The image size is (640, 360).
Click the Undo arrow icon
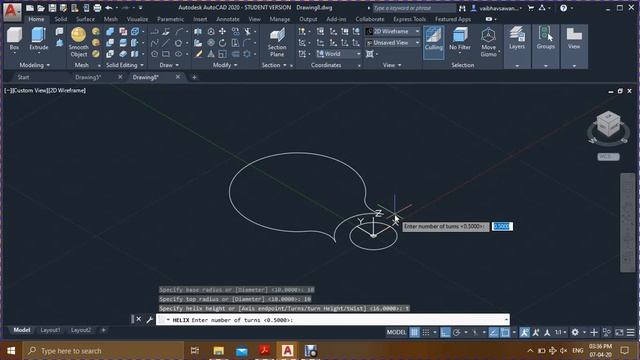pyautogui.click(x=109, y=8)
